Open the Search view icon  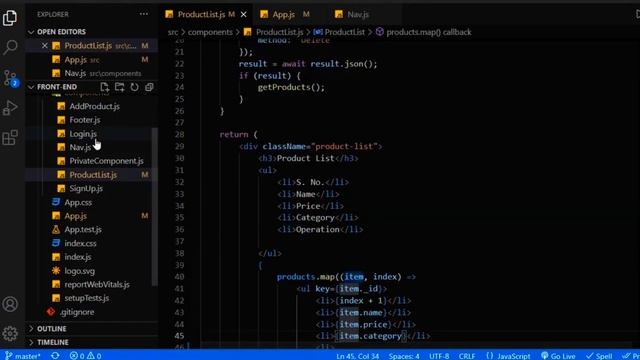click(10, 47)
